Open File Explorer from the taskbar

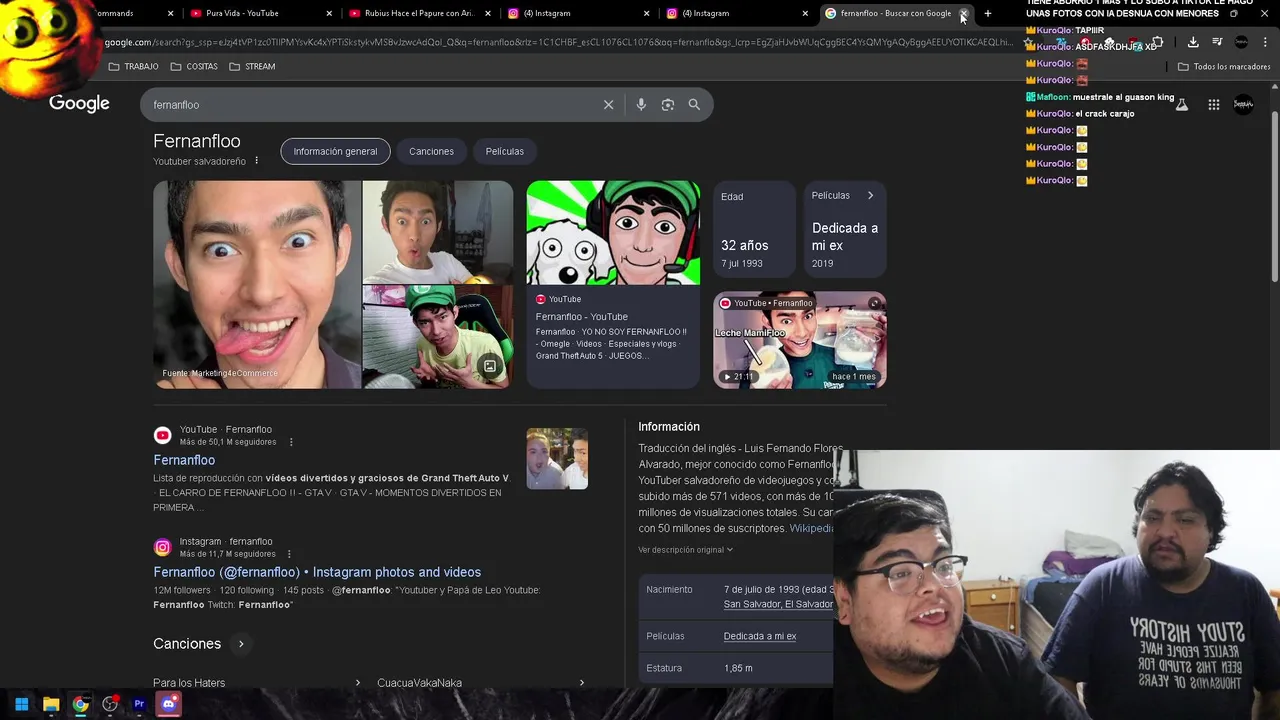coord(51,704)
